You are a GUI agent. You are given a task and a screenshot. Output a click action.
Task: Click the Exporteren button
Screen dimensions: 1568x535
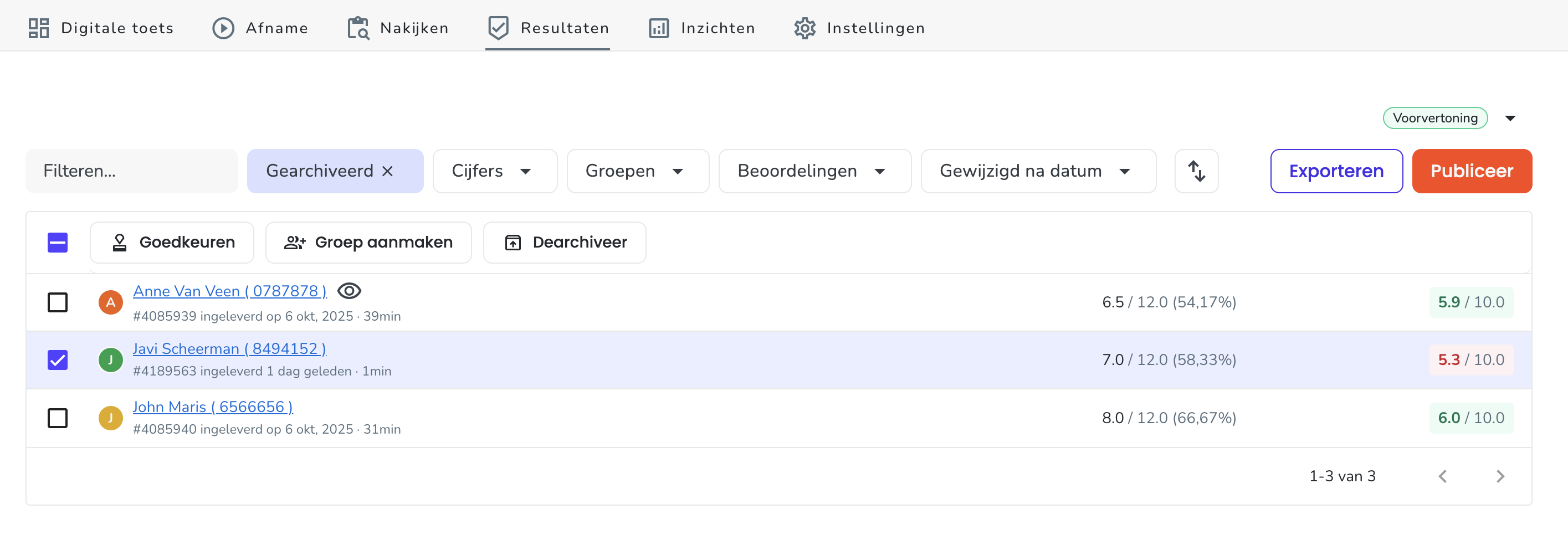(1337, 171)
